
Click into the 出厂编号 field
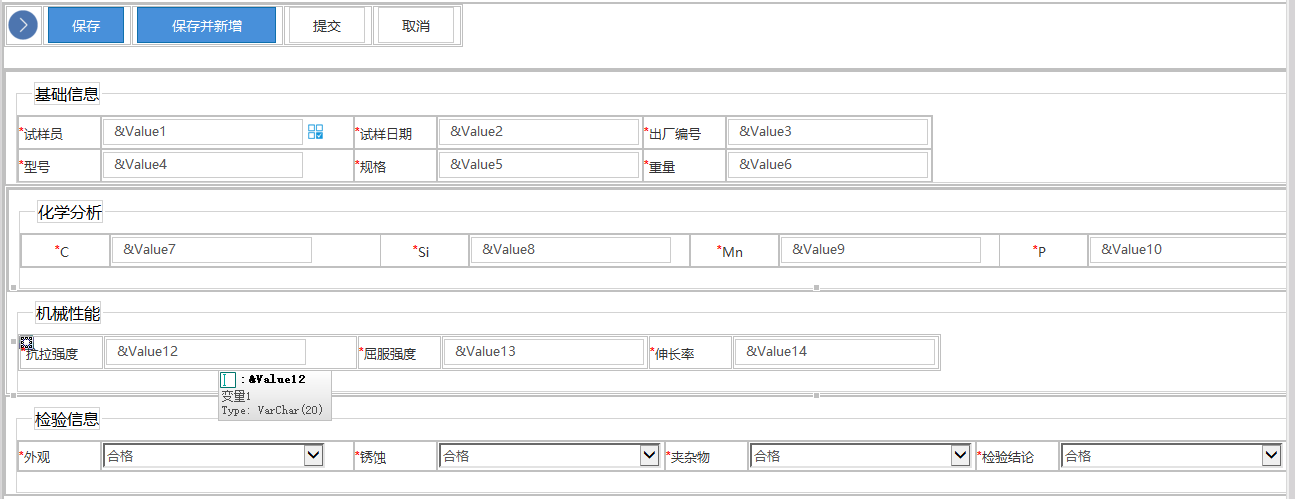click(x=828, y=132)
